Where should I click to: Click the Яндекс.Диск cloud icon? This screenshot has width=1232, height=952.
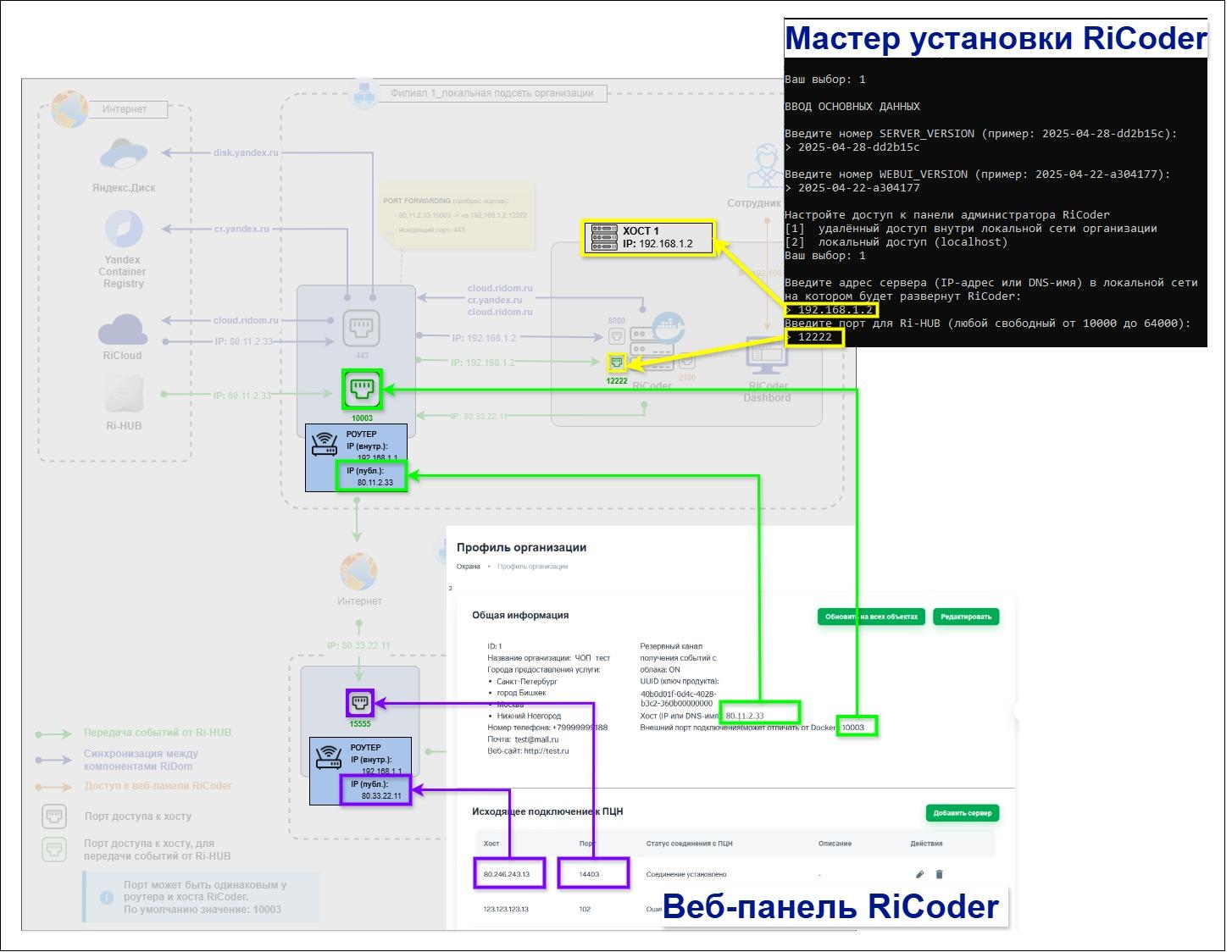point(124,155)
